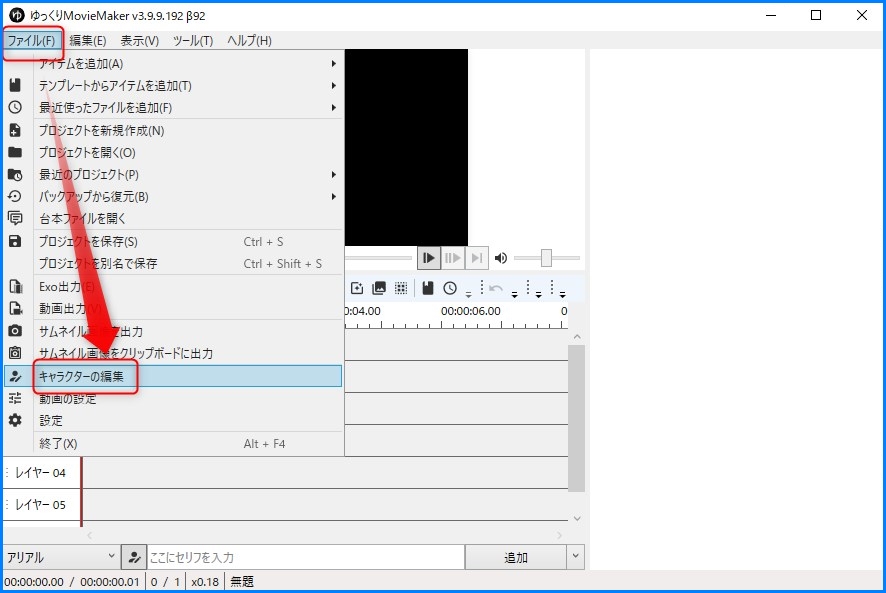The height and width of the screenshot is (593, 886).
Task: Click the skip-to-end playback button
Action: [476, 258]
